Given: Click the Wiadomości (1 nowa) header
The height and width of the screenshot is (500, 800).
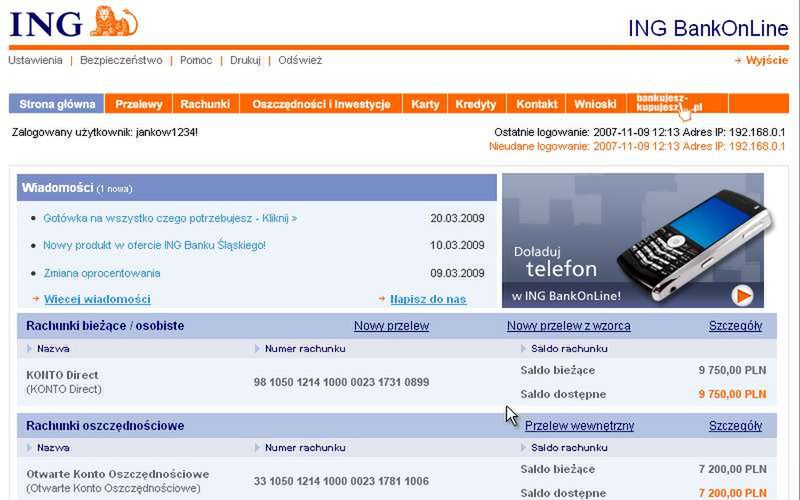Looking at the screenshot, I should pyautogui.click(x=257, y=187).
